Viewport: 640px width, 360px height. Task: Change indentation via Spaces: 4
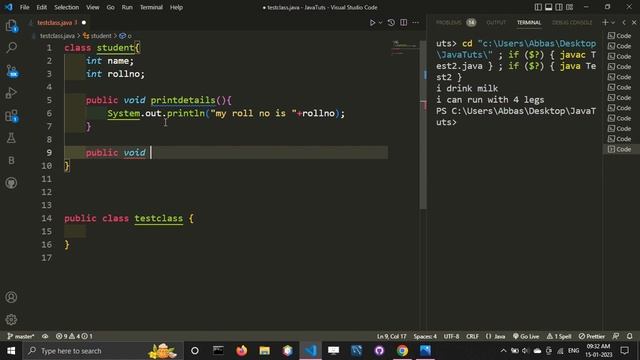click(425, 336)
